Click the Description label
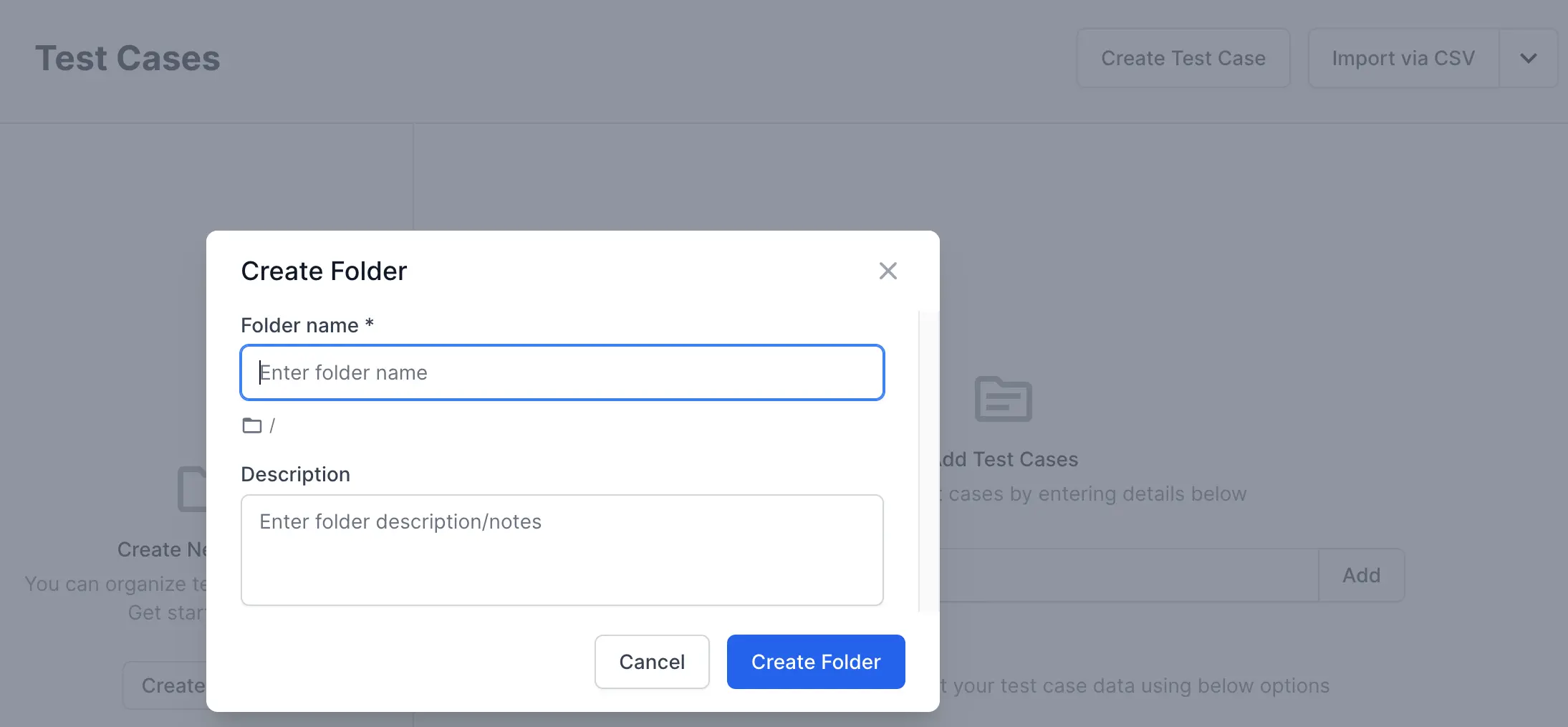Screen dimensions: 1568x727 pos(295,474)
